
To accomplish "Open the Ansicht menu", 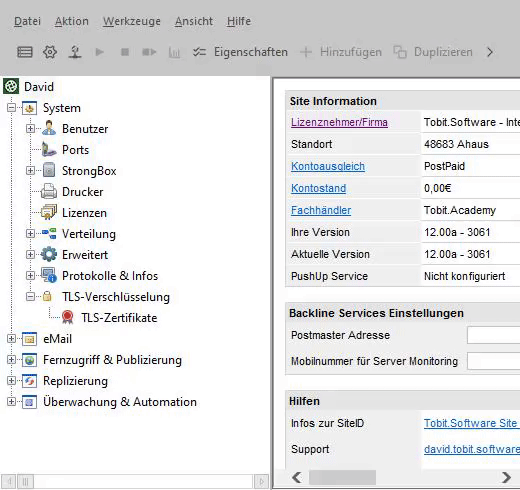I will click(194, 21).
